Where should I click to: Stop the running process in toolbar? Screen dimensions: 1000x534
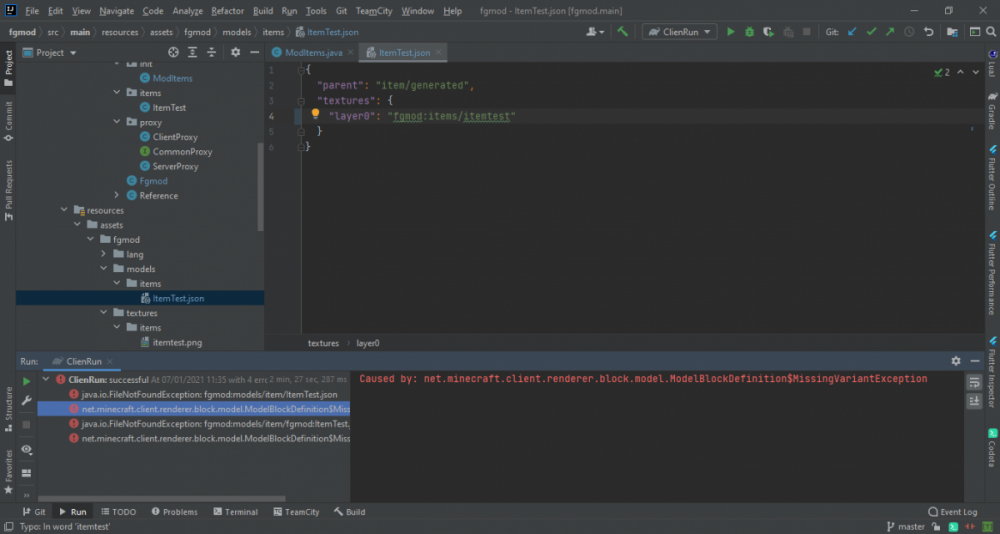point(807,31)
